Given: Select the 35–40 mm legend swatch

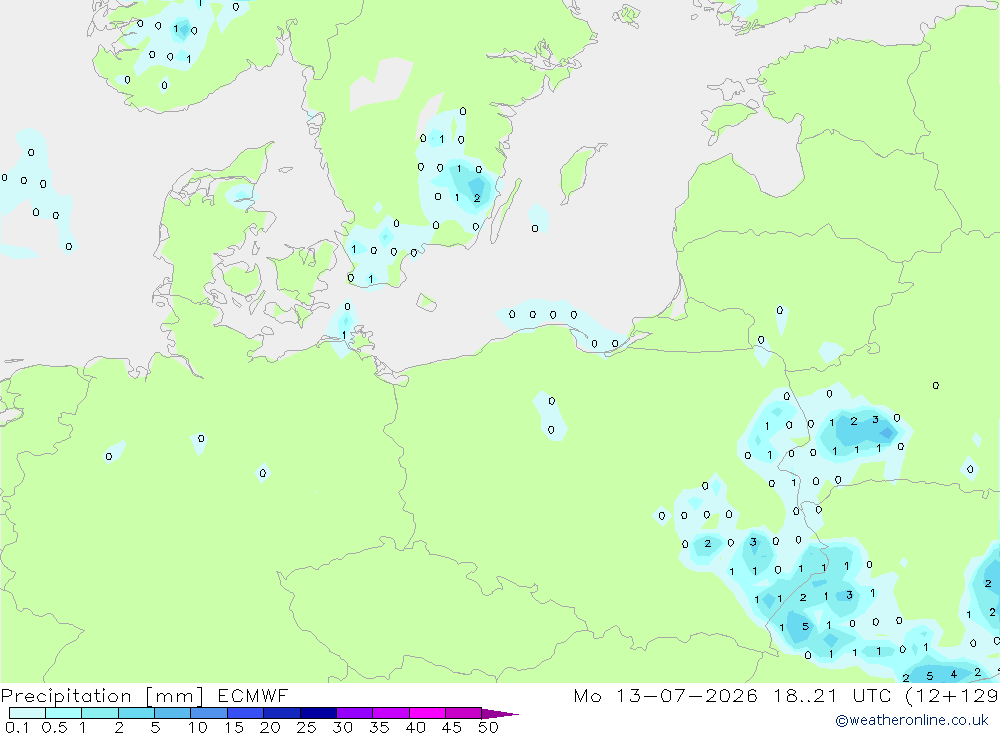Looking at the screenshot, I should (x=391, y=713).
